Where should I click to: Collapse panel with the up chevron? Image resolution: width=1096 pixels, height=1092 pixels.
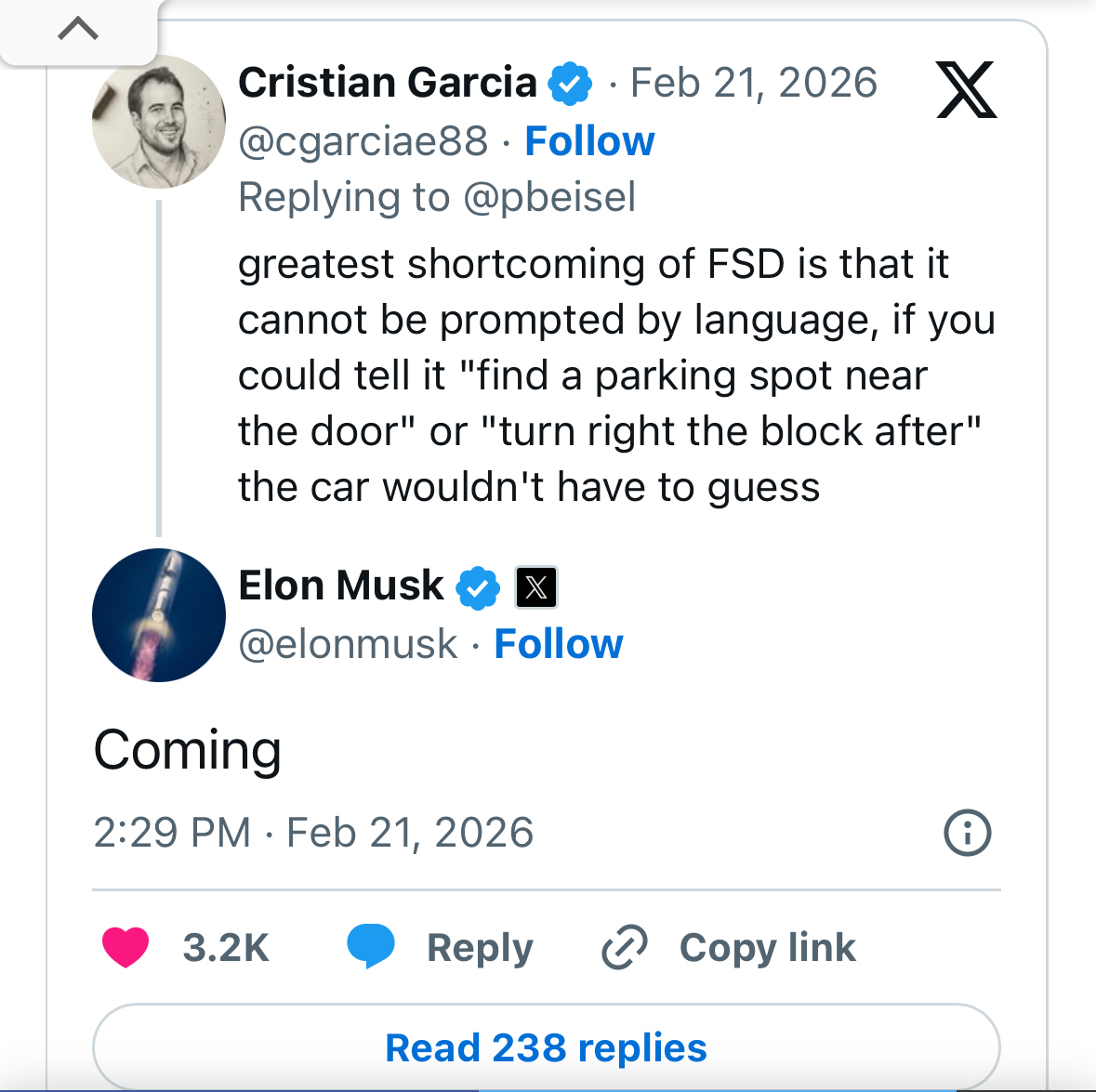78,30
